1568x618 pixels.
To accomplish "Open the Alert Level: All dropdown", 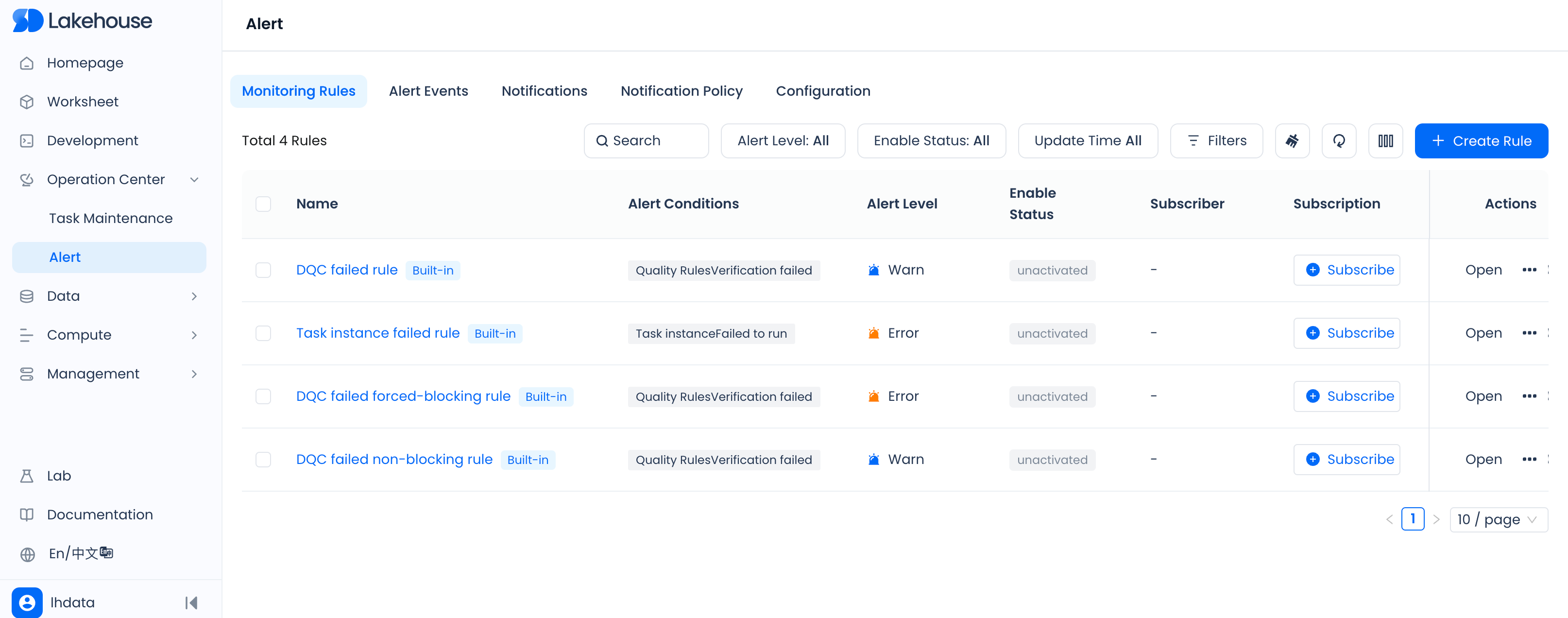I will (783, 140).
